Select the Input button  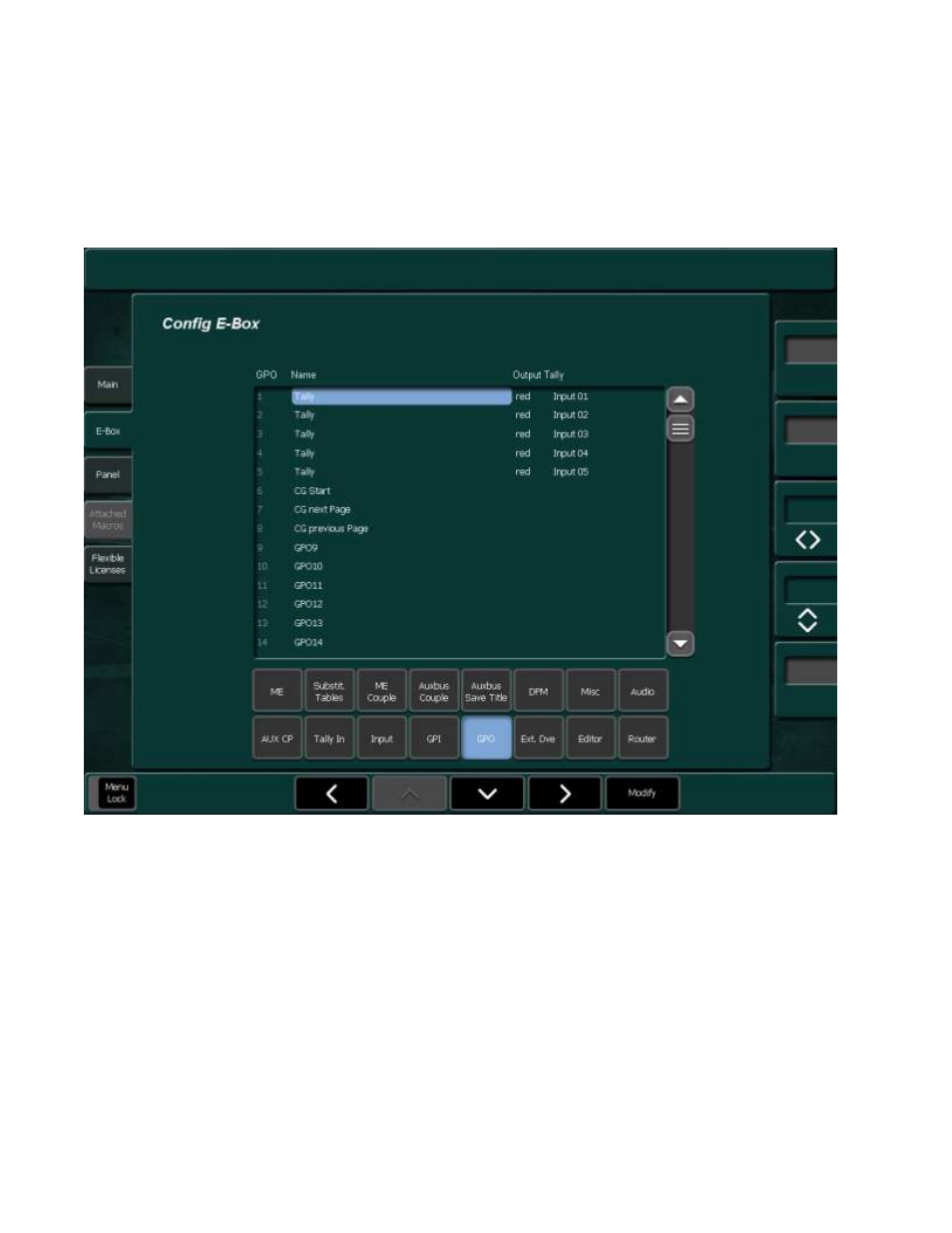click(x=381, y=739)
